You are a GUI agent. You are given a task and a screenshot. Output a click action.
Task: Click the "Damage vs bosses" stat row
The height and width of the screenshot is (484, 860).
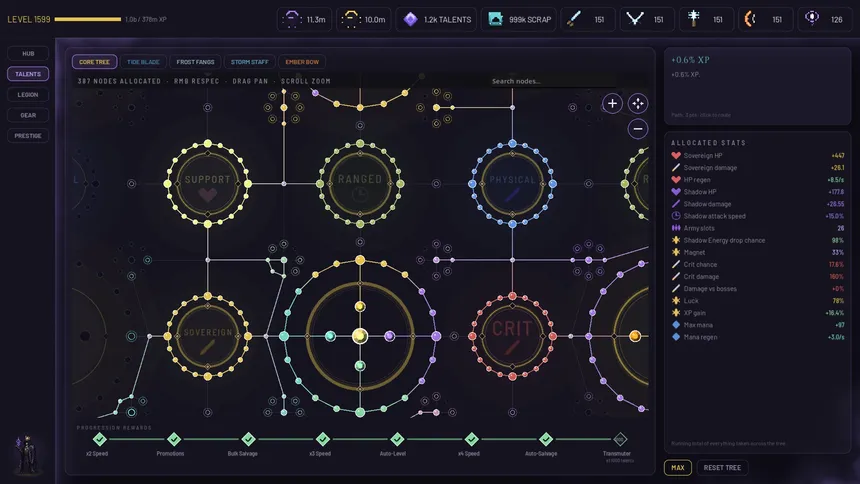point(757,289)
